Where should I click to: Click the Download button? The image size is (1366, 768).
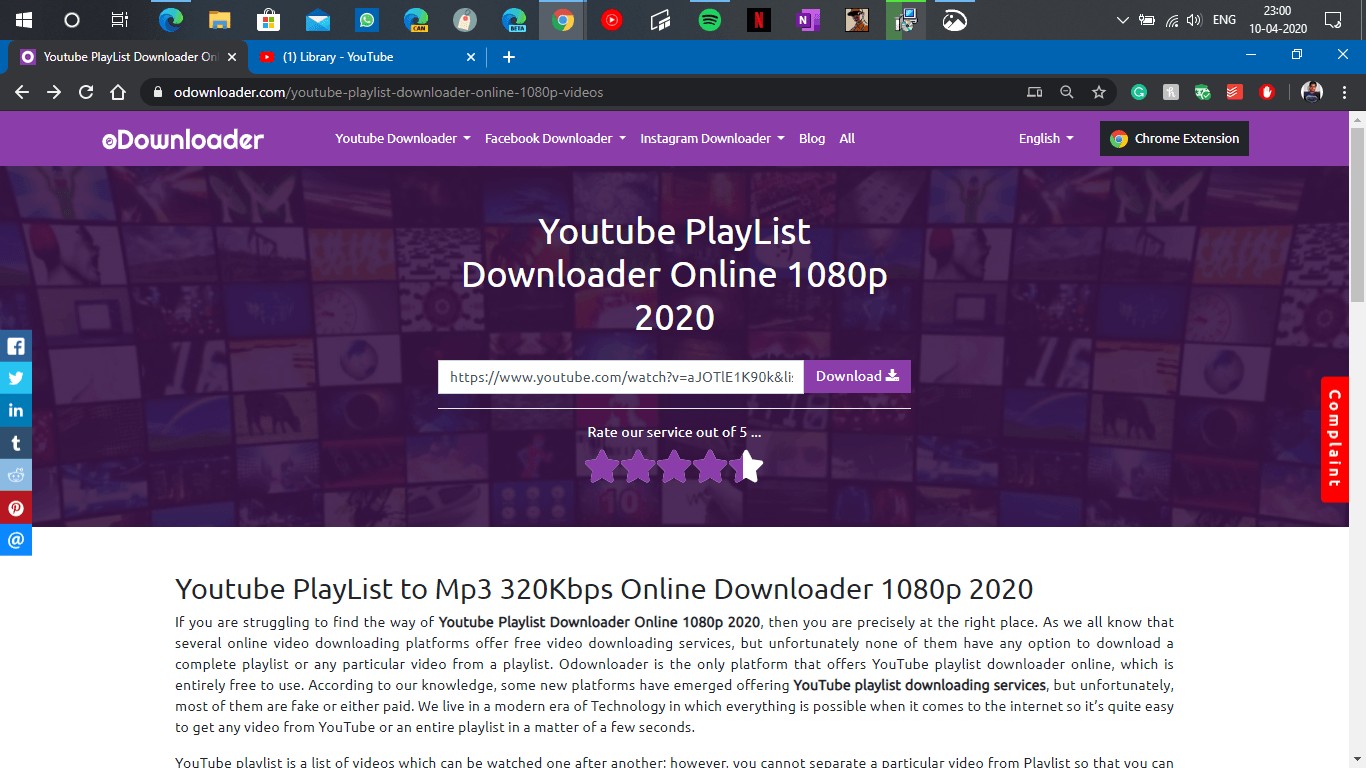pos(857,377)
